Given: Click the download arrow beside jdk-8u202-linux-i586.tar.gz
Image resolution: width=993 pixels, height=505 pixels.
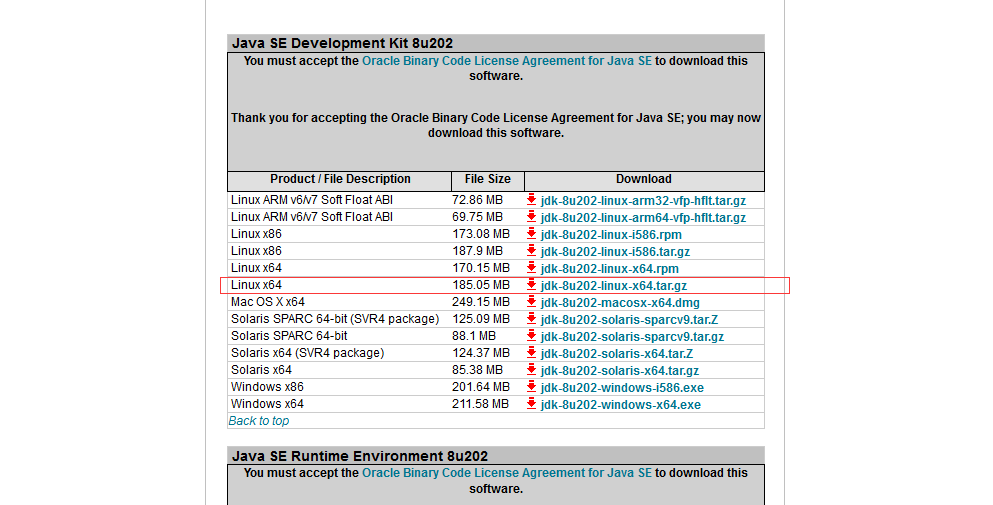Looking at the screenshot, I should [531, 251].
